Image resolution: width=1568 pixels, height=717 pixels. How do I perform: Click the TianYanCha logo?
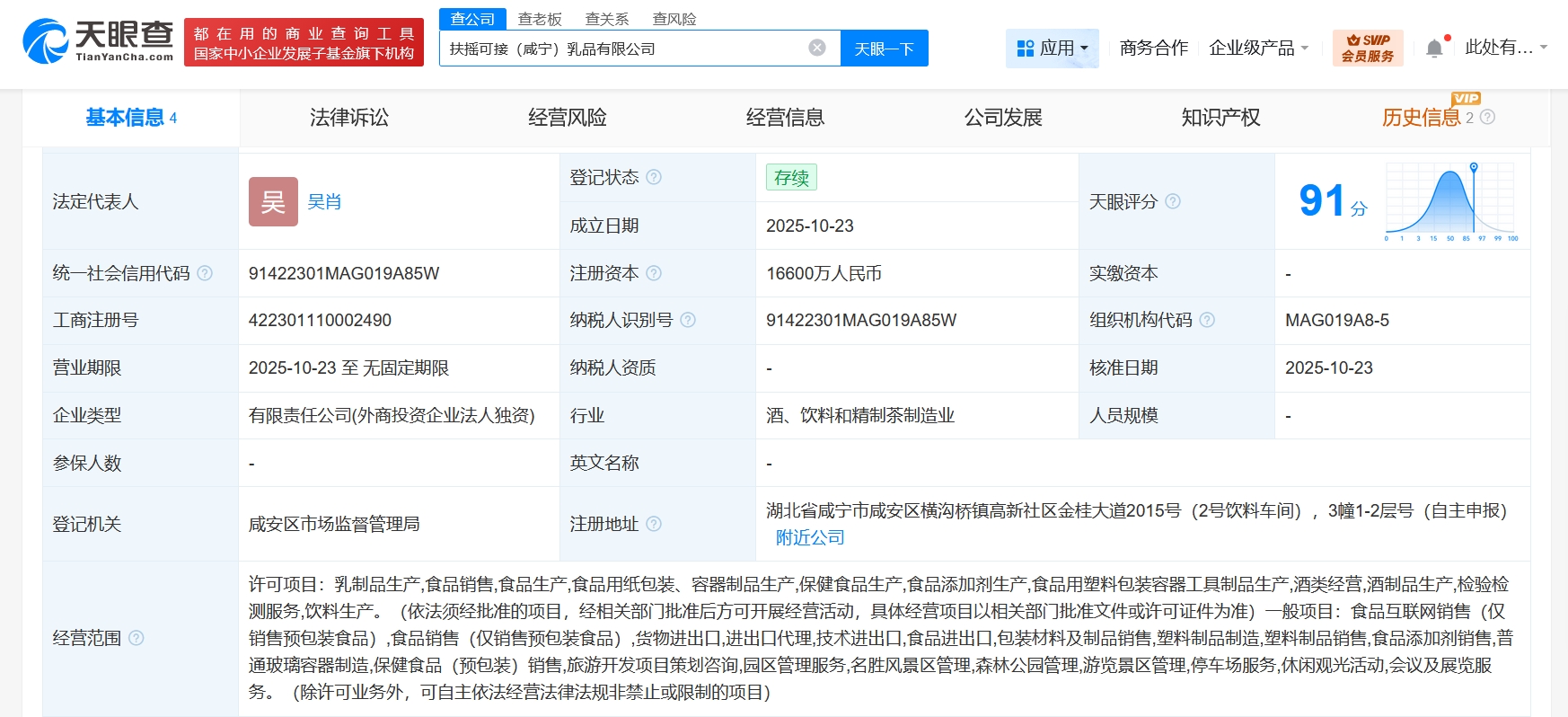pos(99,41)
